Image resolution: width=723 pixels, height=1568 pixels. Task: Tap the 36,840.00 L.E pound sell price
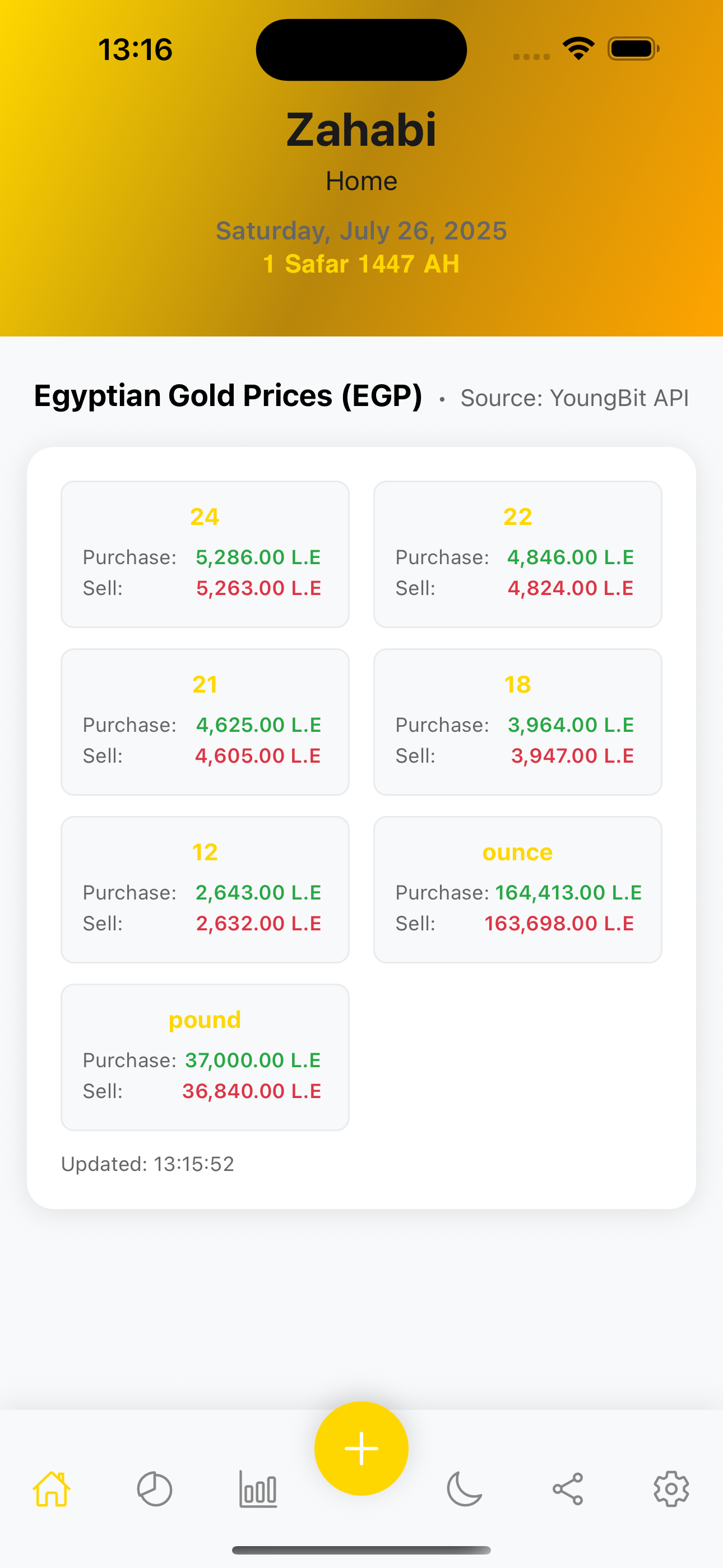pyautogui.click(x=252, y=1091)
